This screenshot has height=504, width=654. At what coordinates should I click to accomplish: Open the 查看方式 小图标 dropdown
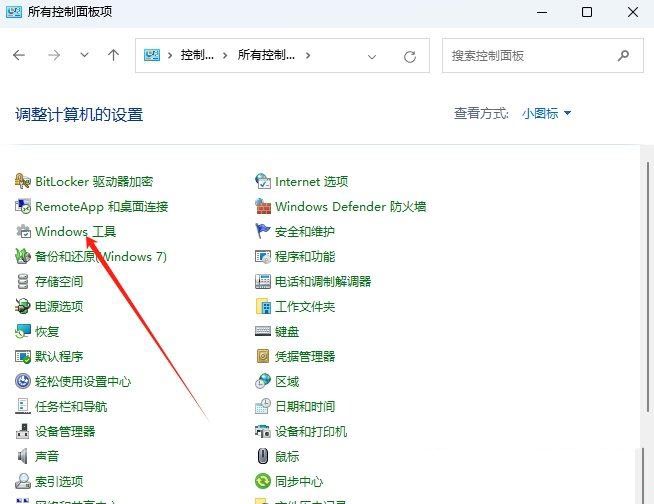(x=546, y=114)
